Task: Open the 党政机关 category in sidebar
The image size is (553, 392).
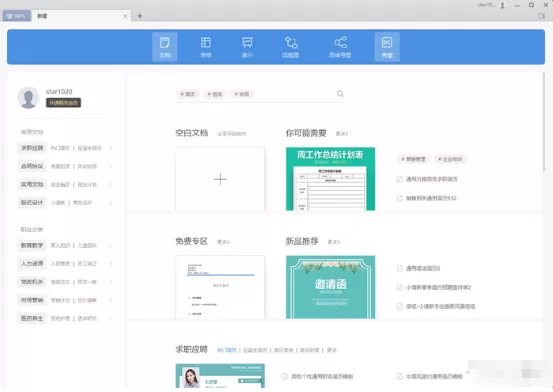Action: pos(32,282)
